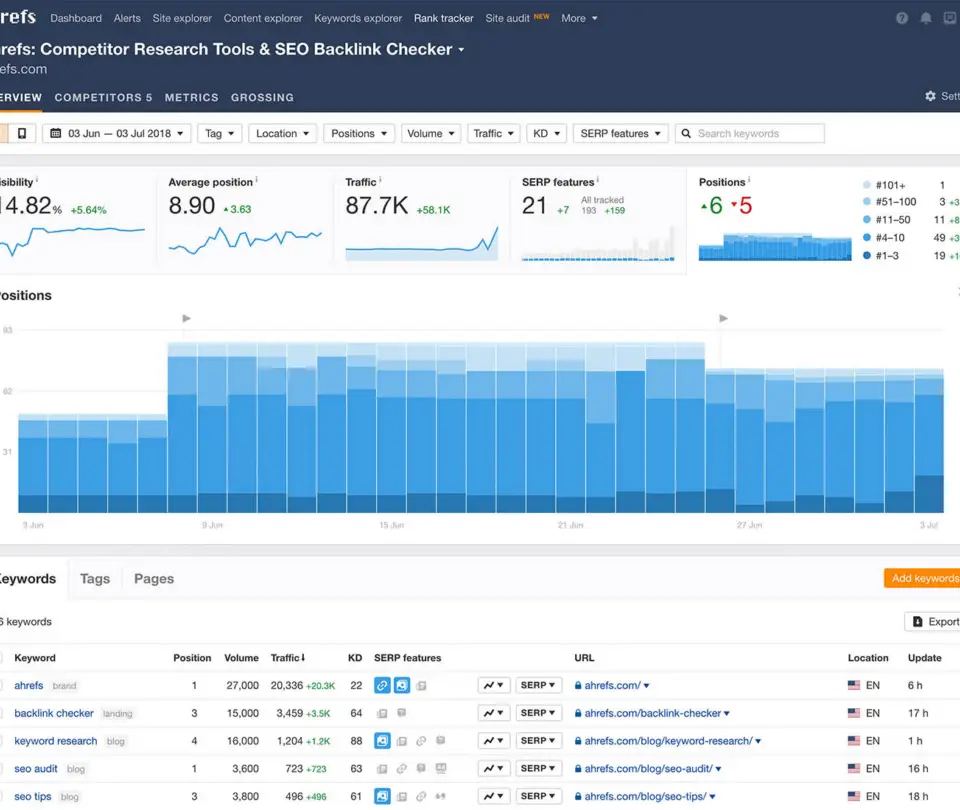960x810 pixels.
Task: Open SERP dropdown for ahrefs keyword
Action: tap(538, 685)
